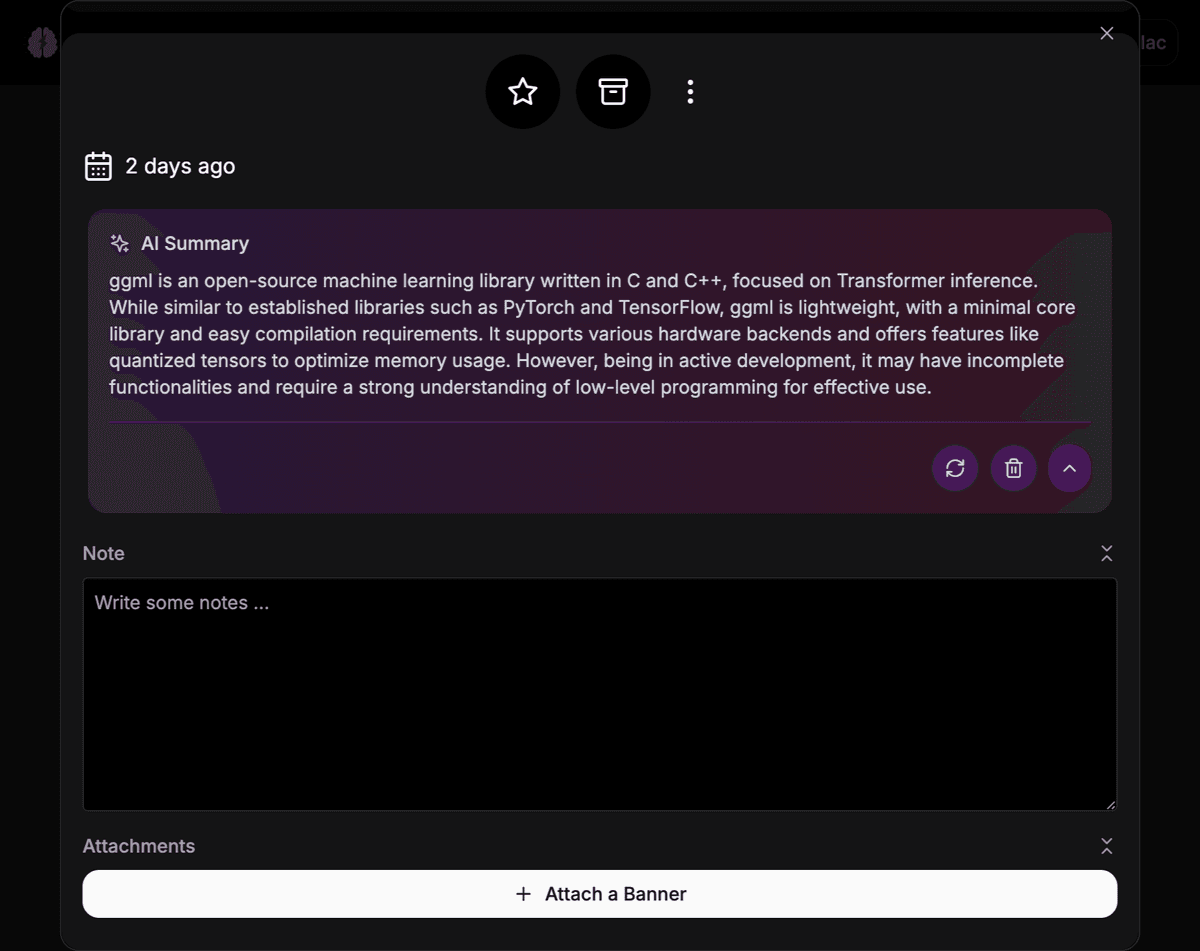Click the AI summary paragraph text
This screenshot has width=1200, height=951.
pos(590,334)
